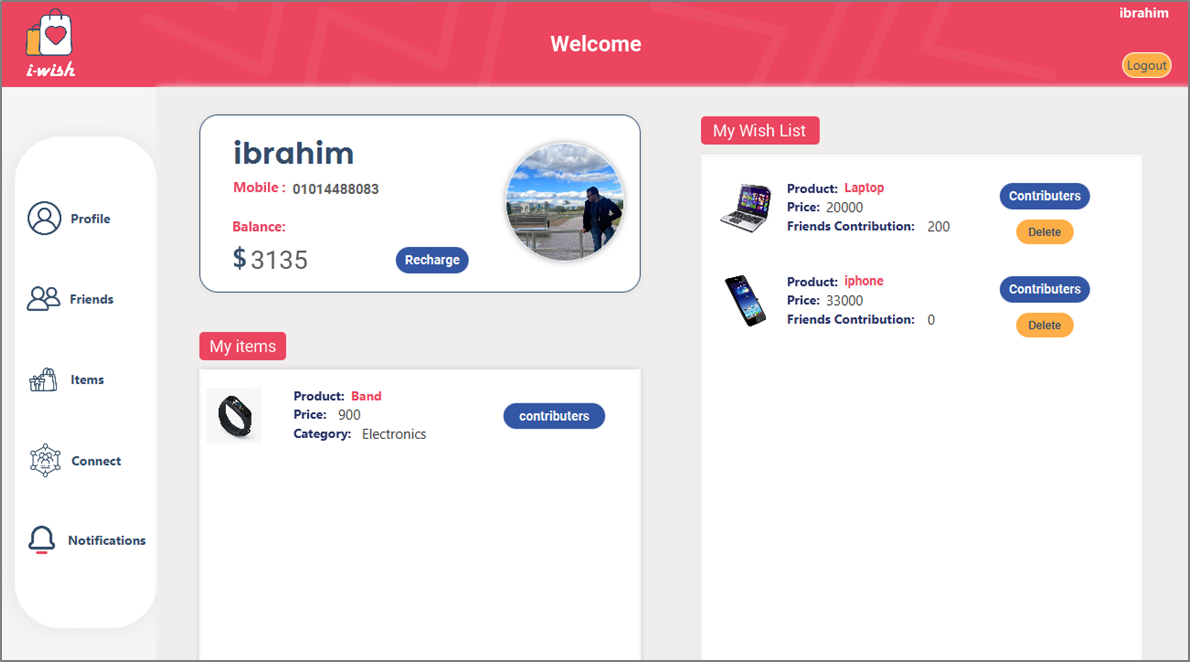1190x662 pixels.
Task: Click the Band product thumbnail image
Action: (233, 414)
